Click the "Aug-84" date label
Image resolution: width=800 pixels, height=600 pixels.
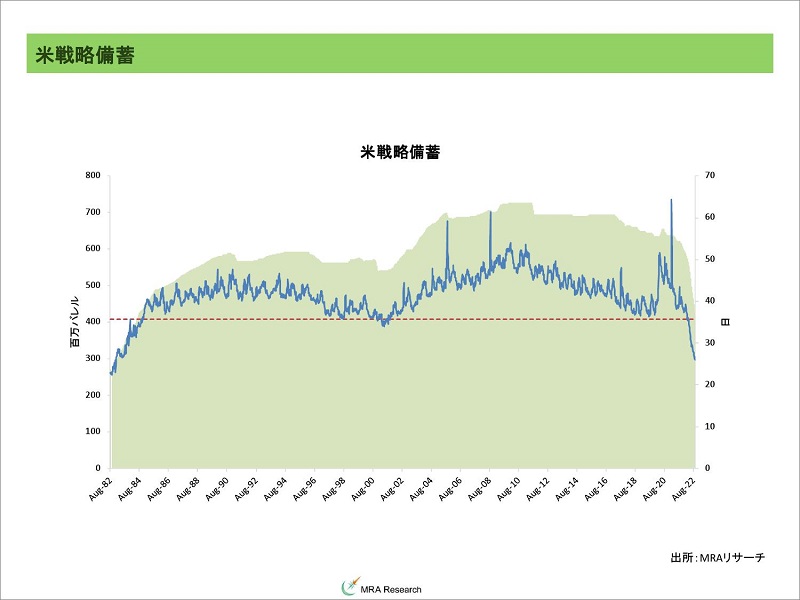(129, 488)
